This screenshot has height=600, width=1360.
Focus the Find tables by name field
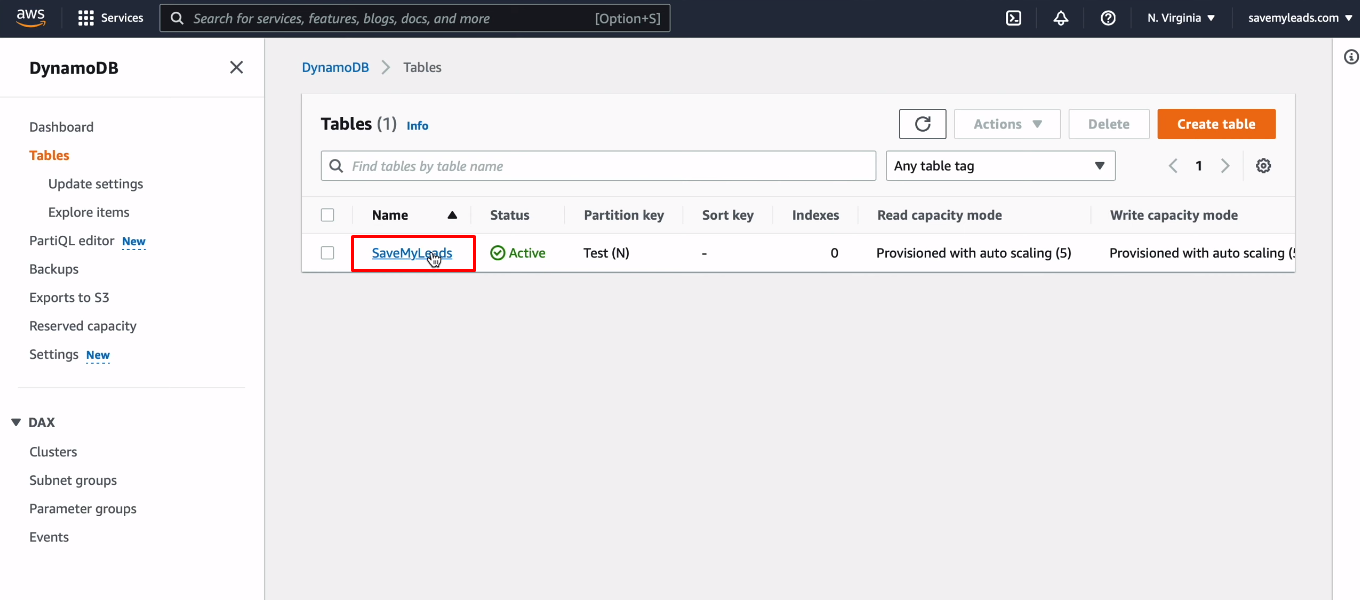click(598, 166)
